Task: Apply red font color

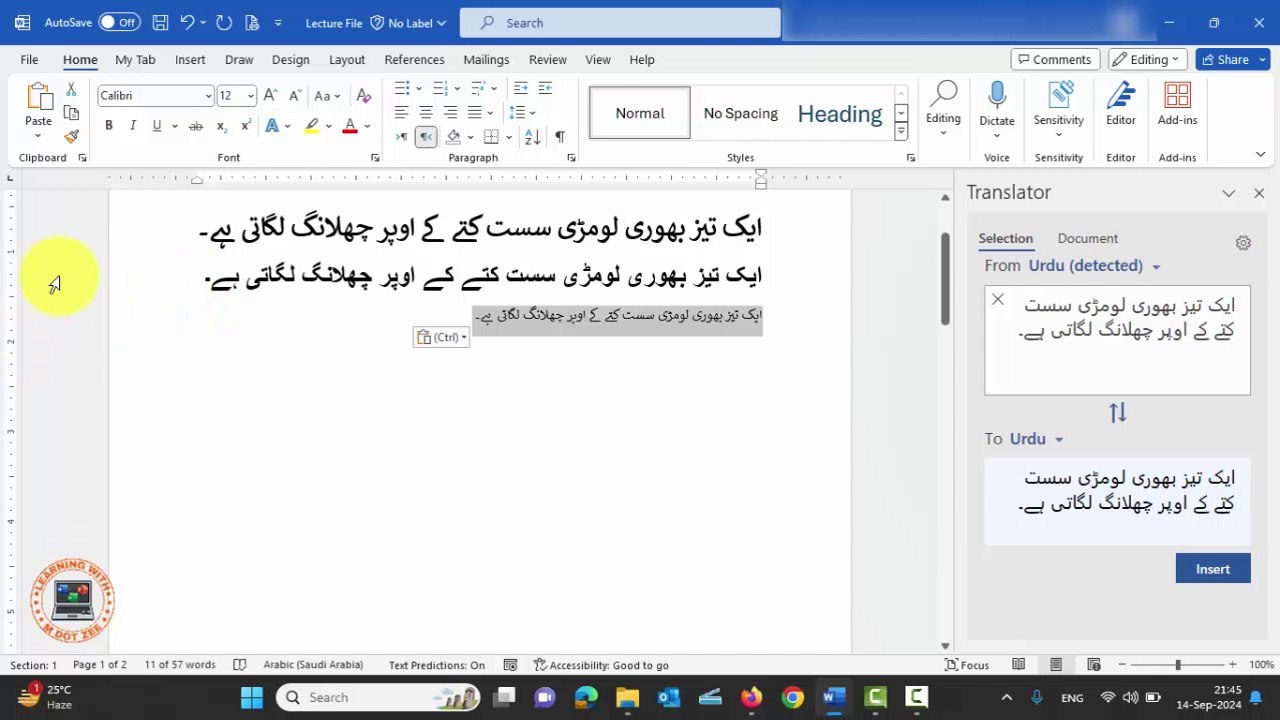Action: coord(350,126)
